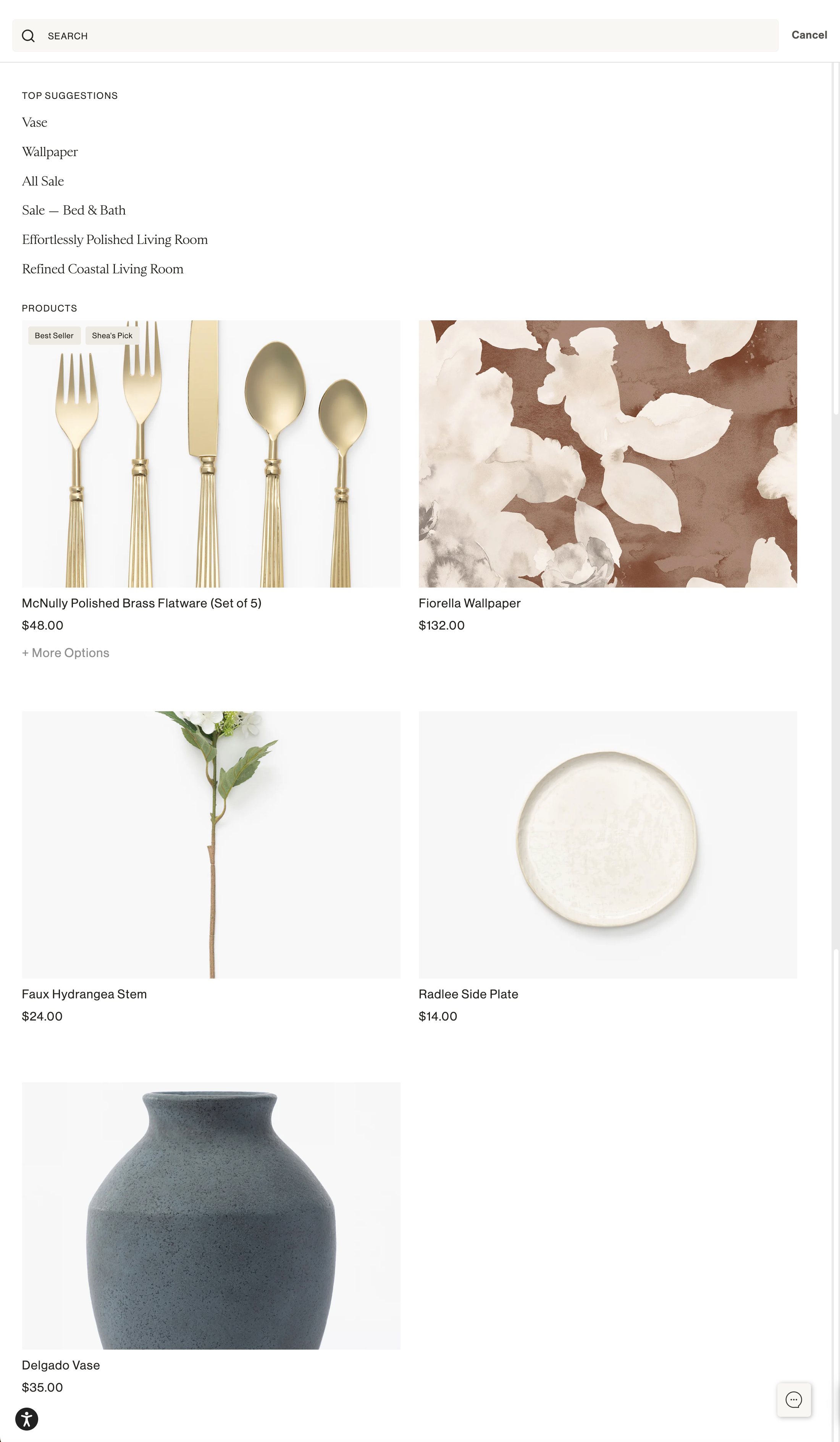View the Faux Hydrangea Stem image

(211, 845)
